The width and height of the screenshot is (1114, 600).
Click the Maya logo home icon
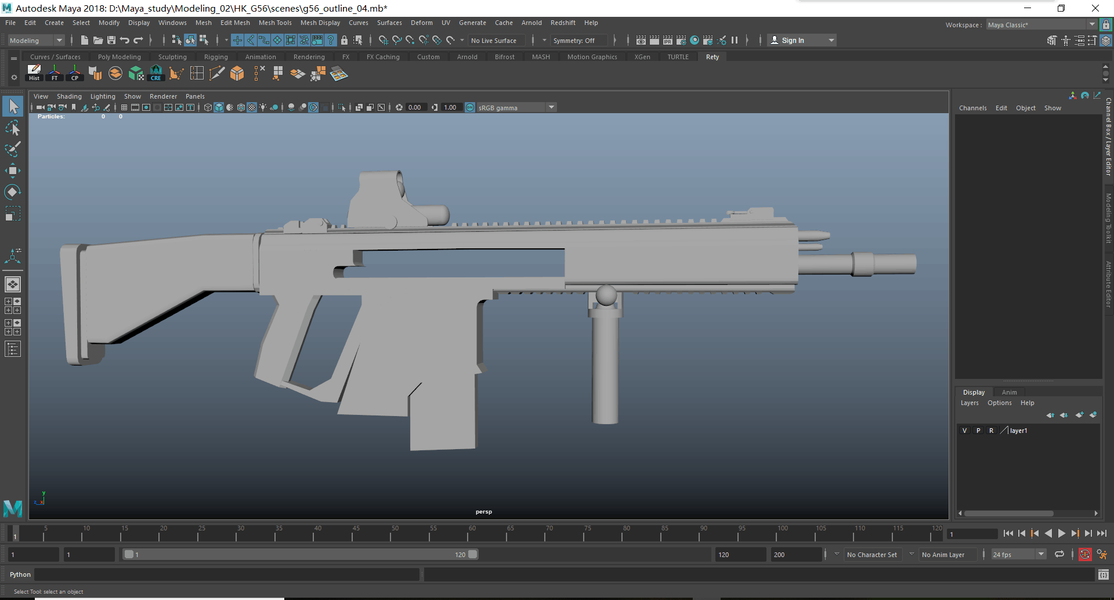[x=13, y=508]
